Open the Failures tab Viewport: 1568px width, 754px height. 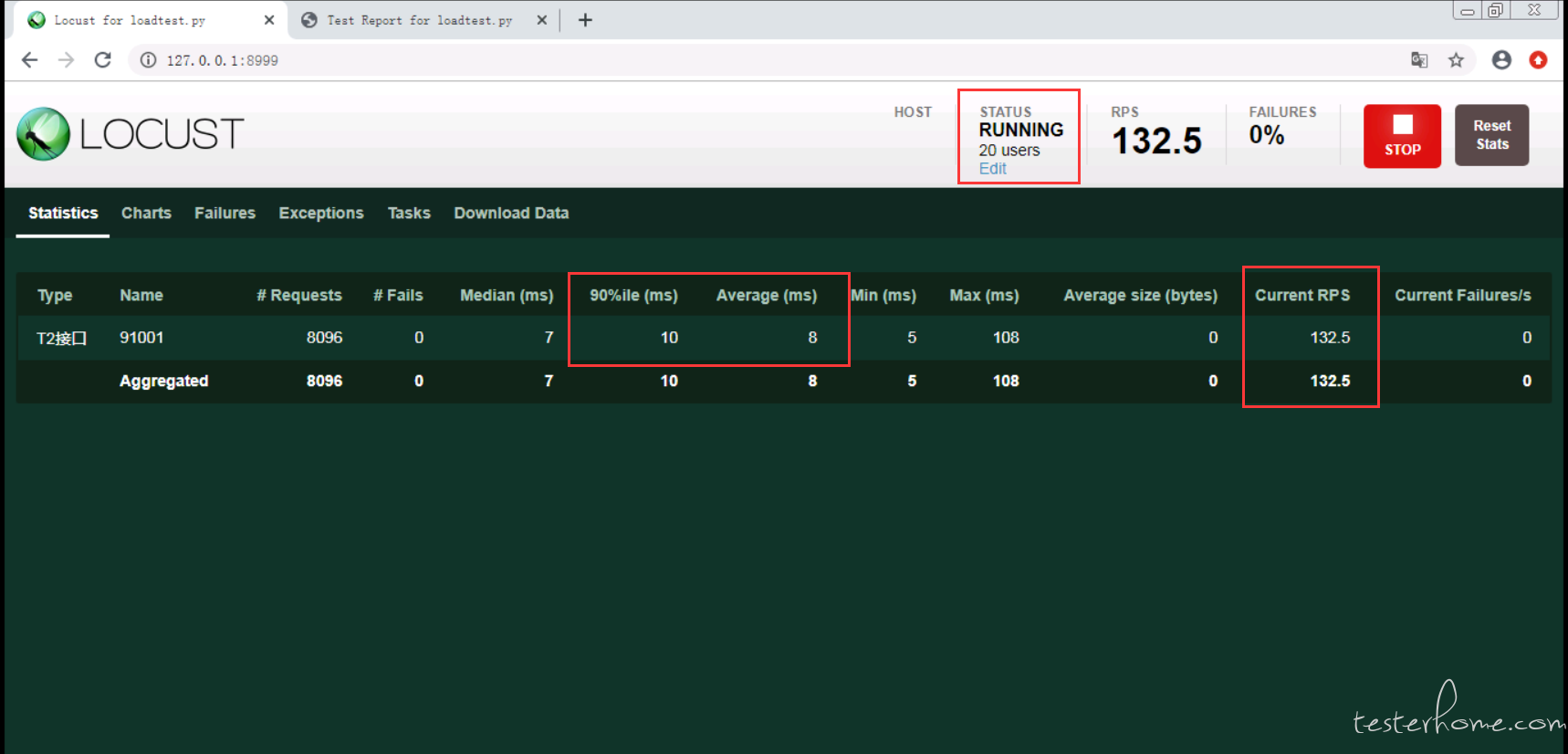coord(225,213)
